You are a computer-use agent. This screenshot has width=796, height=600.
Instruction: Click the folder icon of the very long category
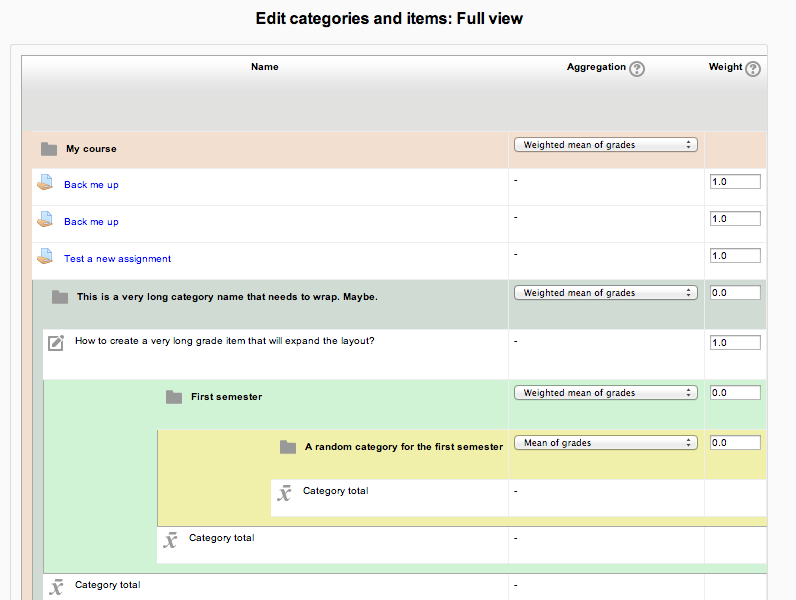pos(60,297)
